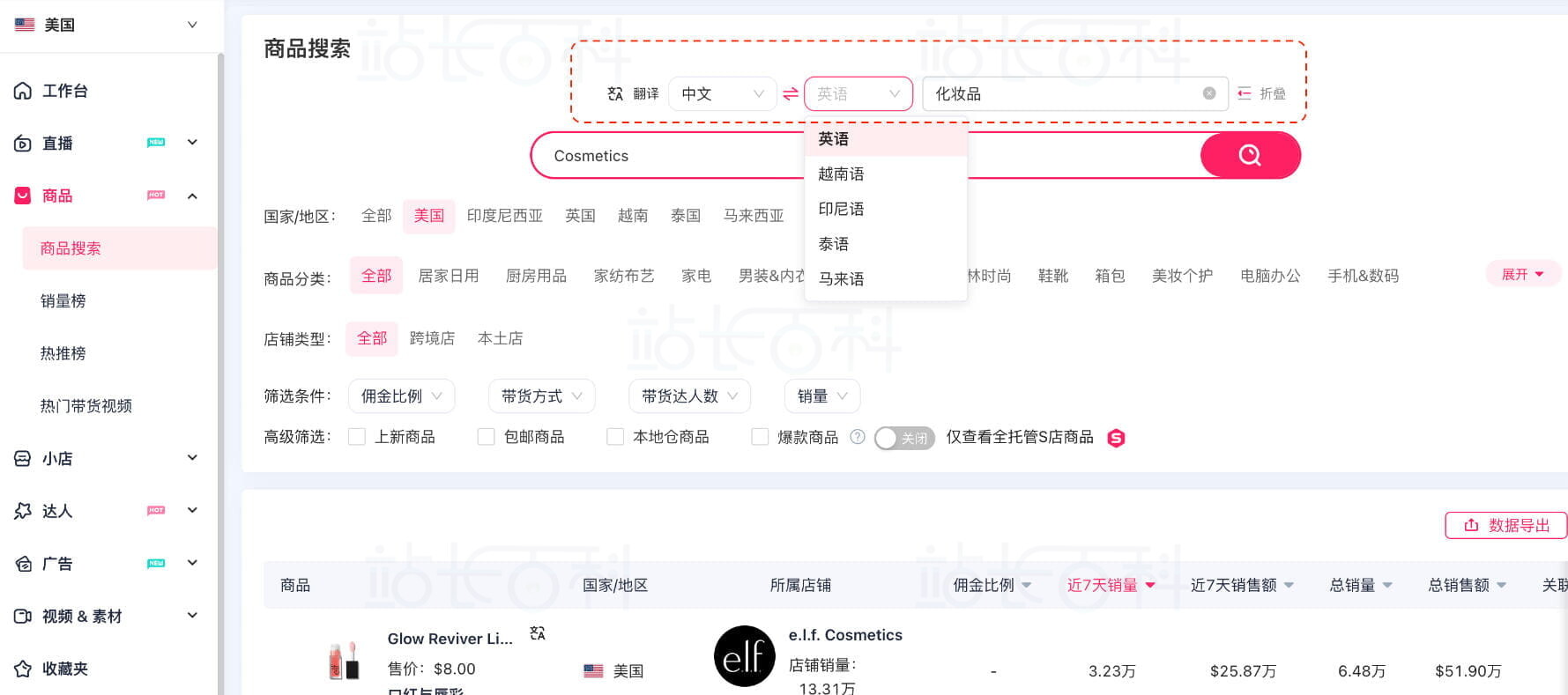Sort by 近7天销量 column
The image size is (1568, 695).
pos(1111,585)
